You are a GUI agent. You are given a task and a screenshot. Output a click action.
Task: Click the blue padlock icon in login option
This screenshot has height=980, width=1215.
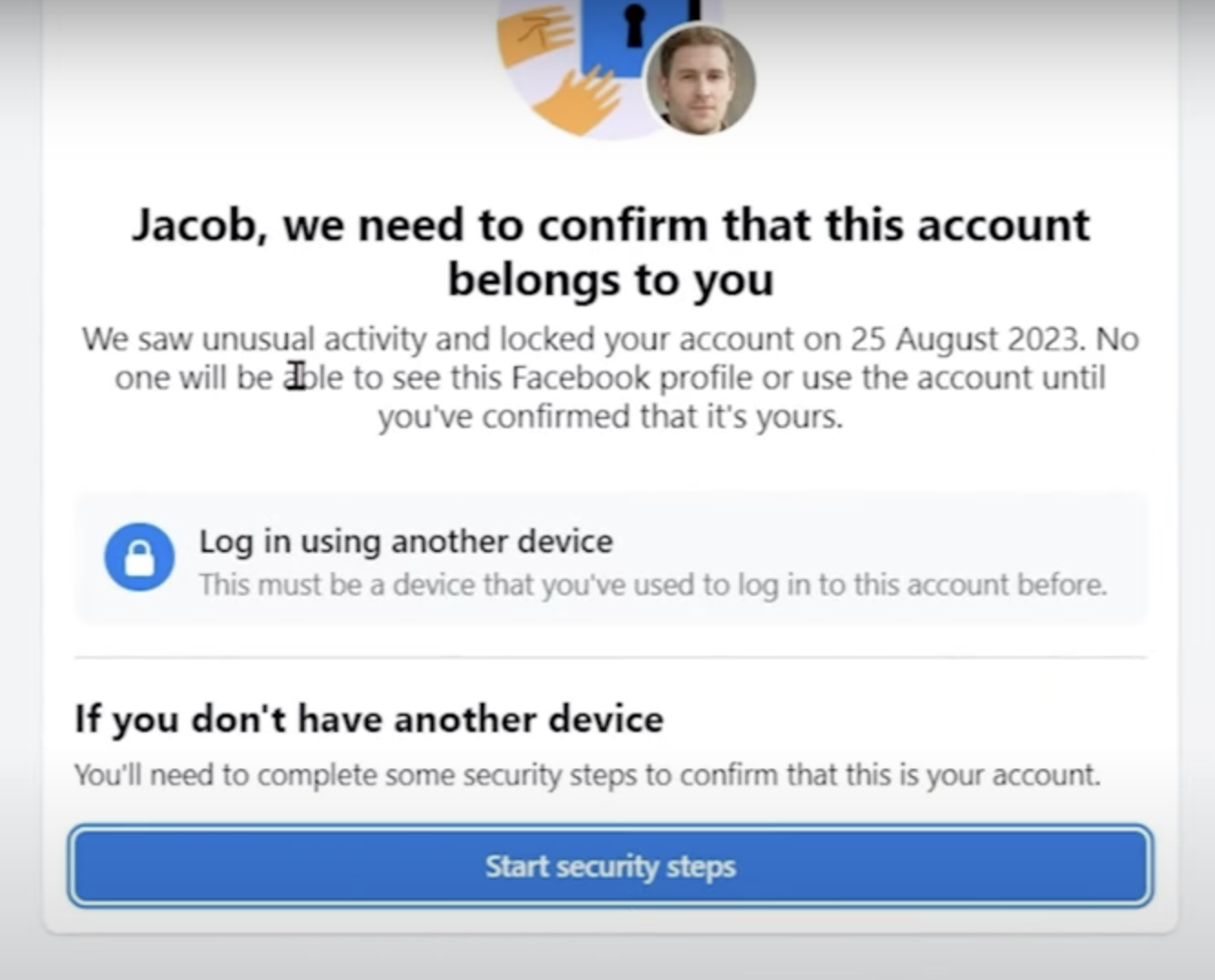coord(139,556)
